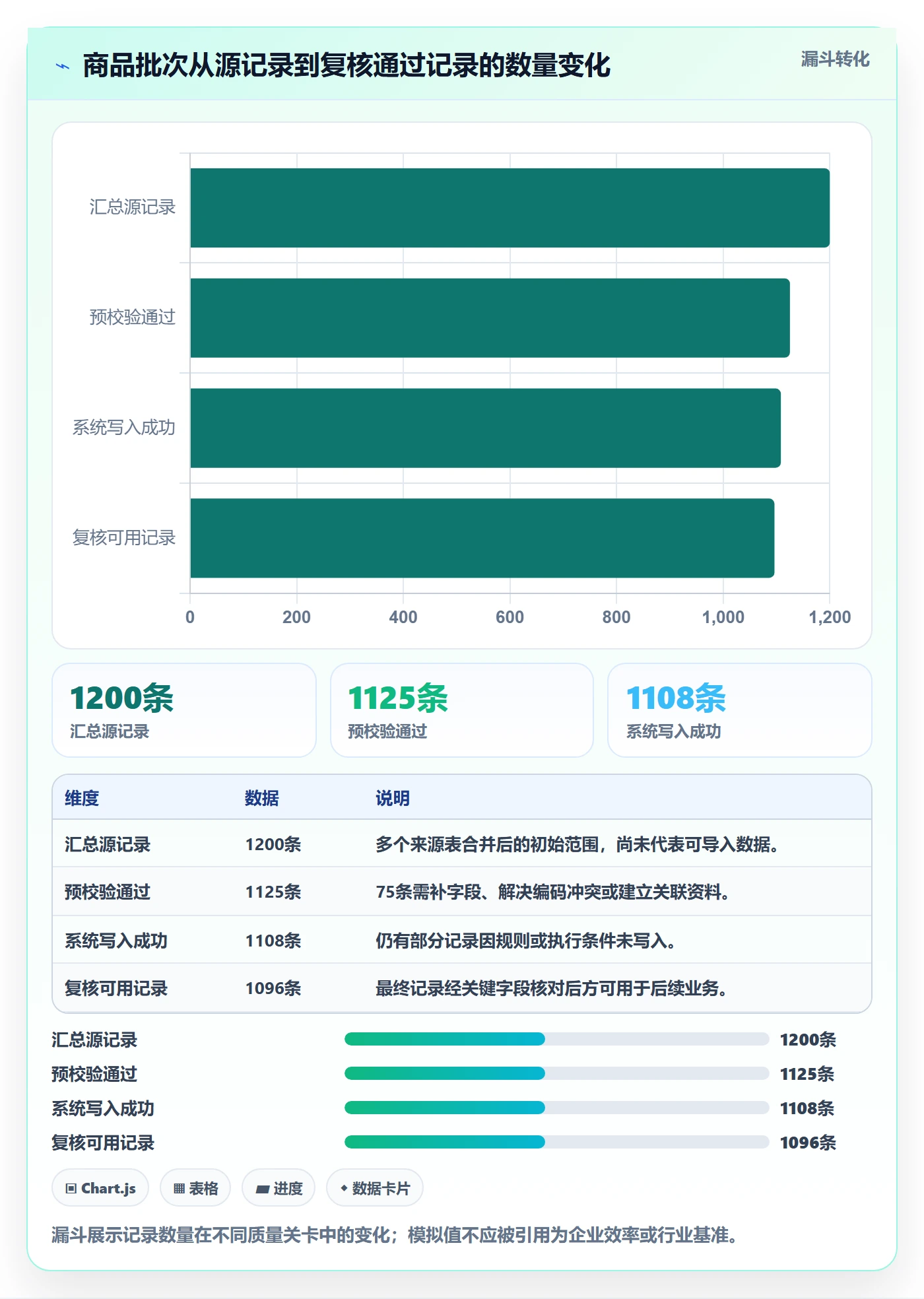Click the description starting 75条需补字段

pyautogui.click(x=553, y=892)
